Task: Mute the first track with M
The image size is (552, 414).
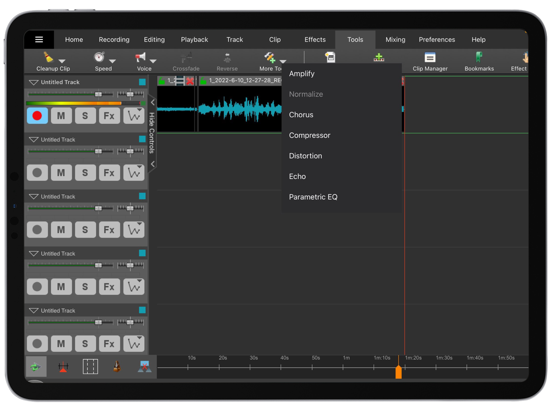Action: click(x=61, y=116)
